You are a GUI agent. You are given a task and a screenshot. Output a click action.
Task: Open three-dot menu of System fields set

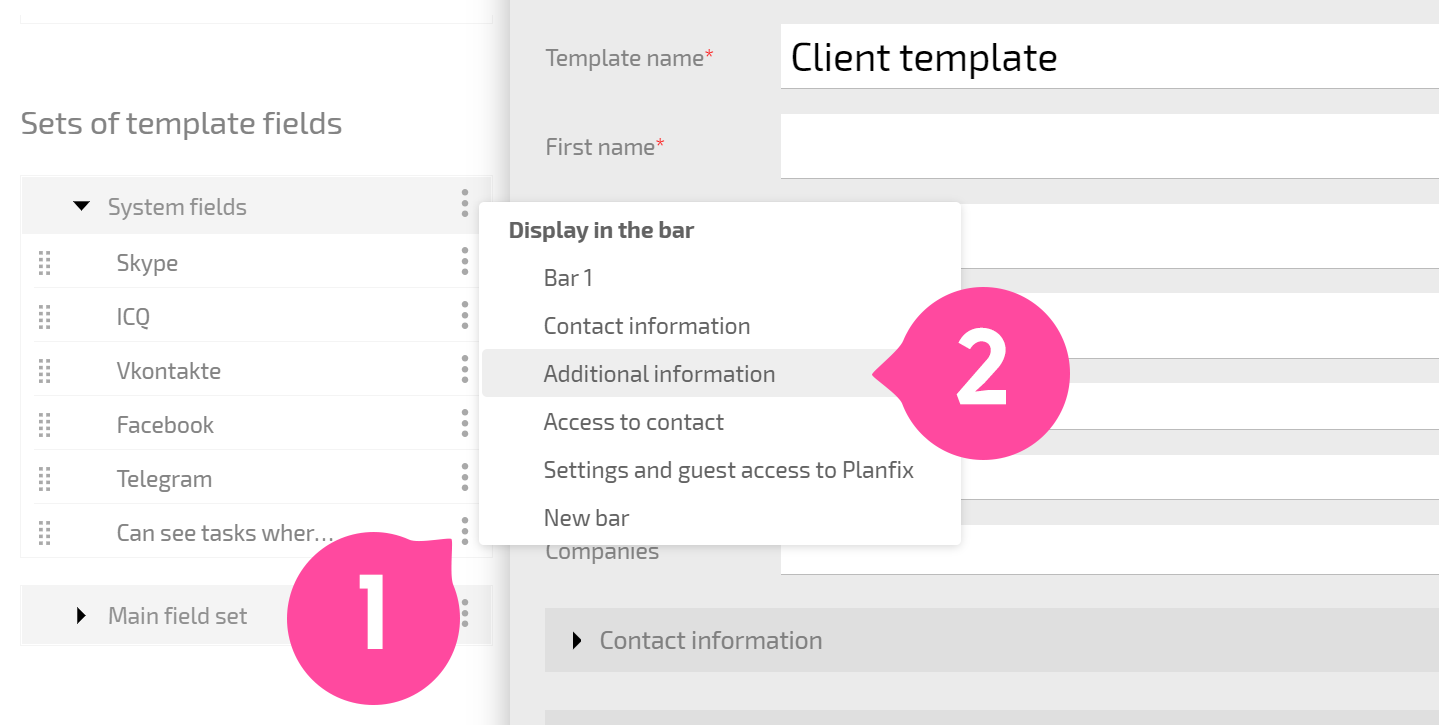click(465, 203)
